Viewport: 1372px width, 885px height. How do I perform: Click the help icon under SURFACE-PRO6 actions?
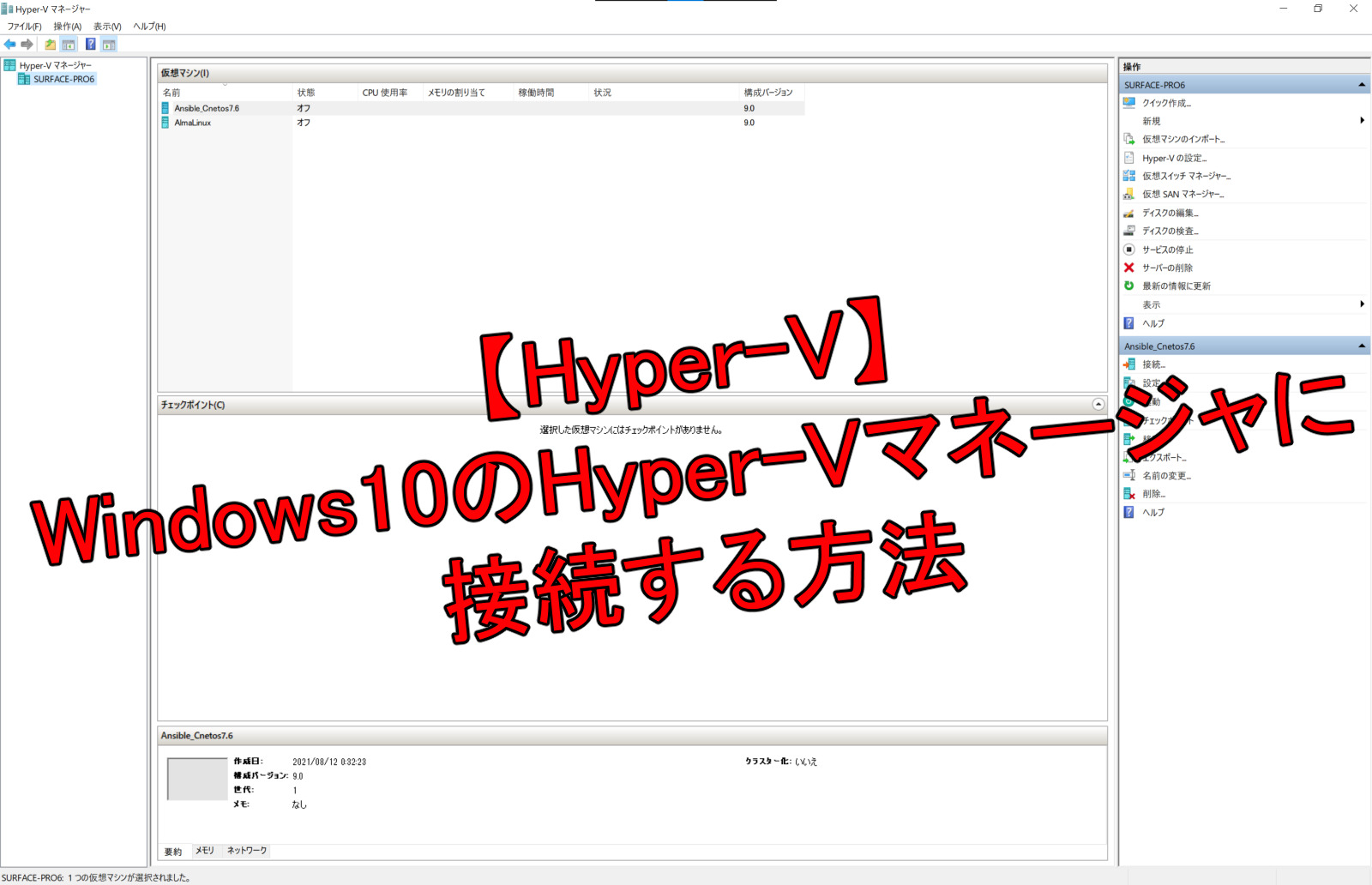[1129, 323]
